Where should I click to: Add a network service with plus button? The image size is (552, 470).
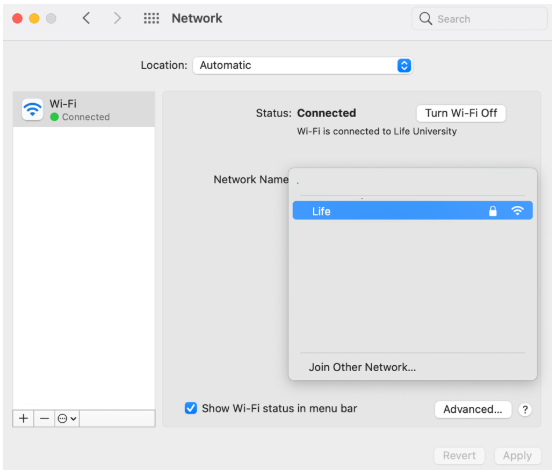[x=23, y=419]
